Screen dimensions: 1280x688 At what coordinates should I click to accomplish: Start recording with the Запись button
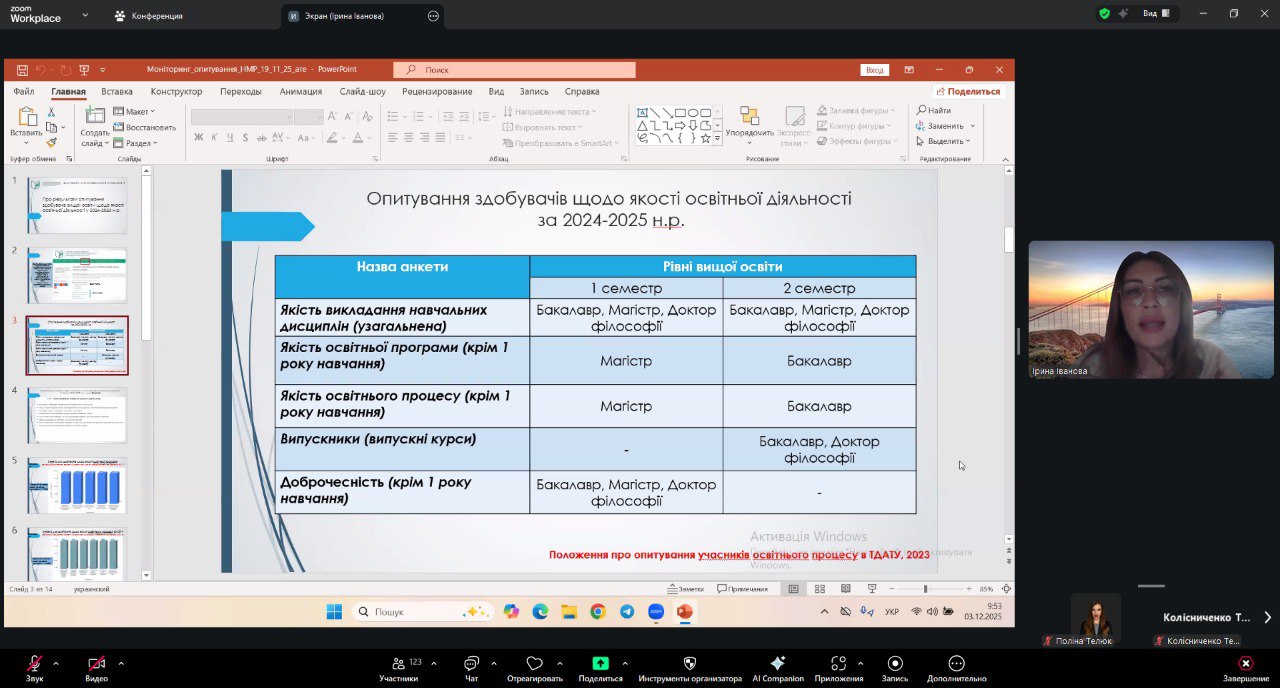[x=895, y=664]
